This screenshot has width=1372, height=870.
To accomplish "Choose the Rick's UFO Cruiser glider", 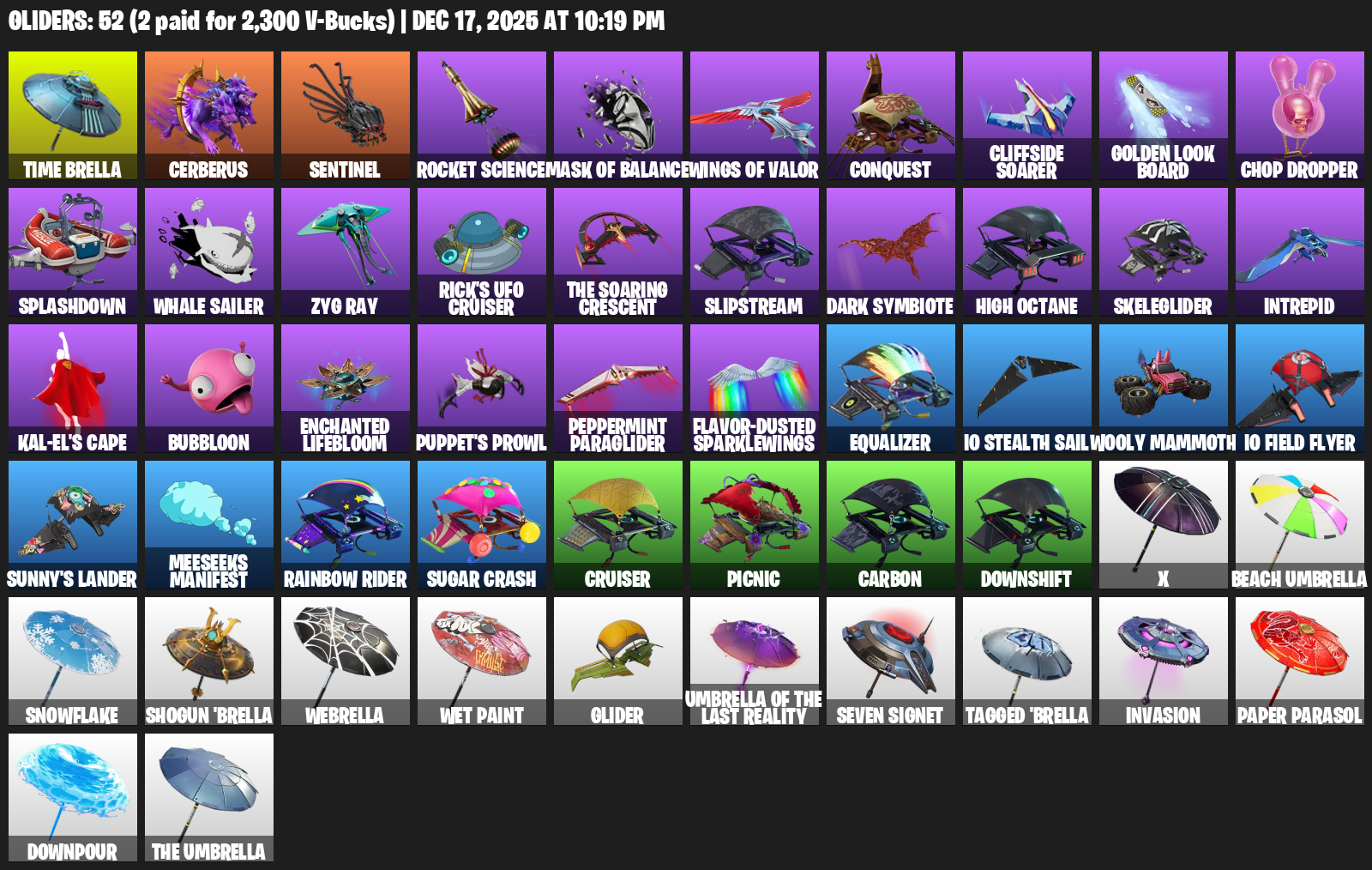I will pyautogui.click(x=482, y=252).
